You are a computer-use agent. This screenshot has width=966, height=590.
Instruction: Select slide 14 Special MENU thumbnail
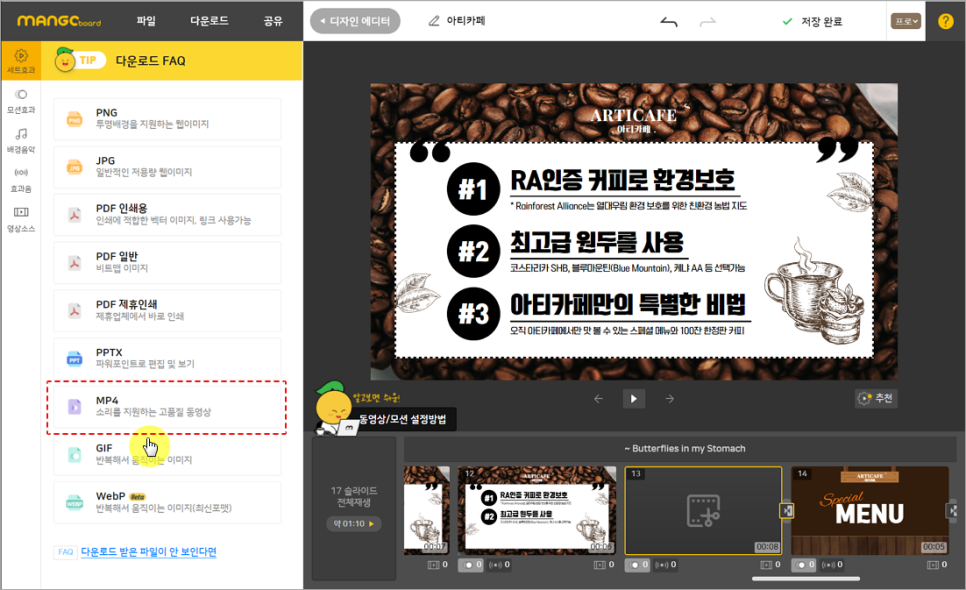coord(870,511)
